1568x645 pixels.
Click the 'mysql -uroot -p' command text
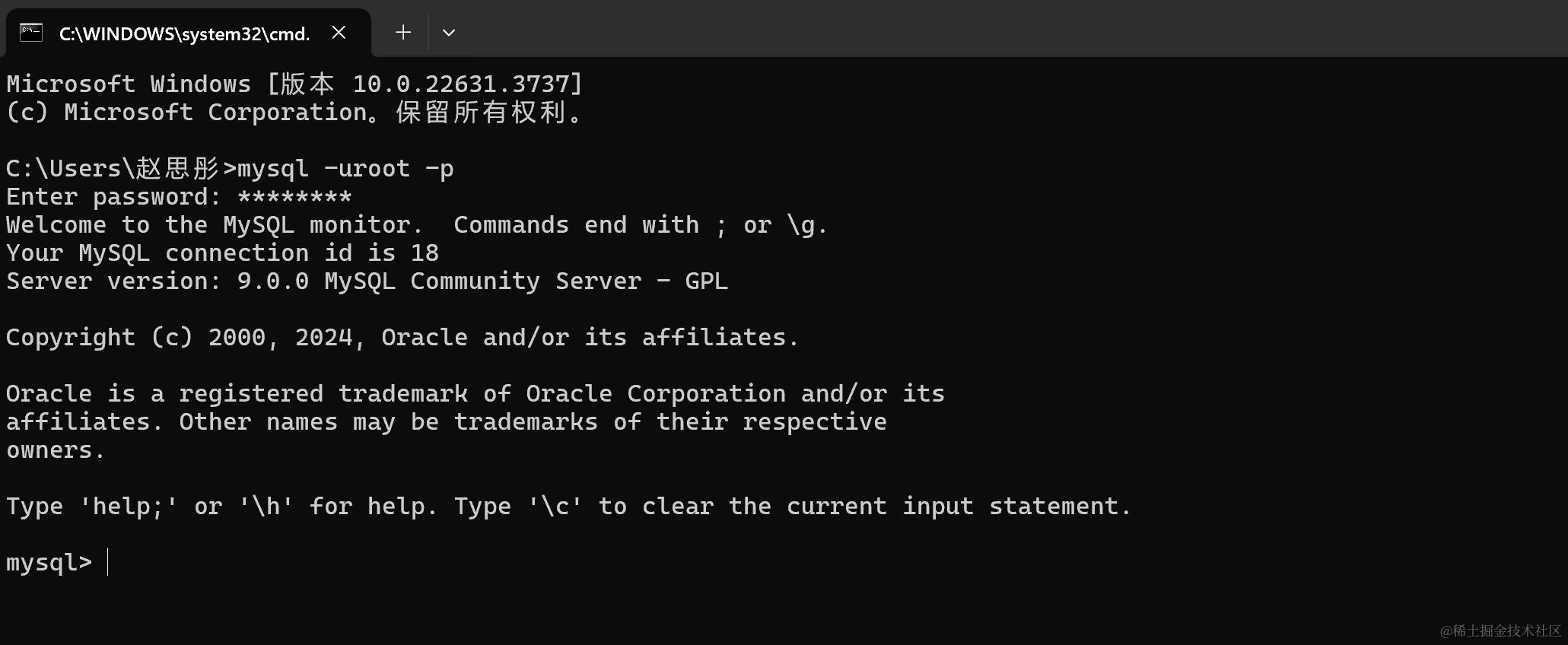(x=345, y=169)
